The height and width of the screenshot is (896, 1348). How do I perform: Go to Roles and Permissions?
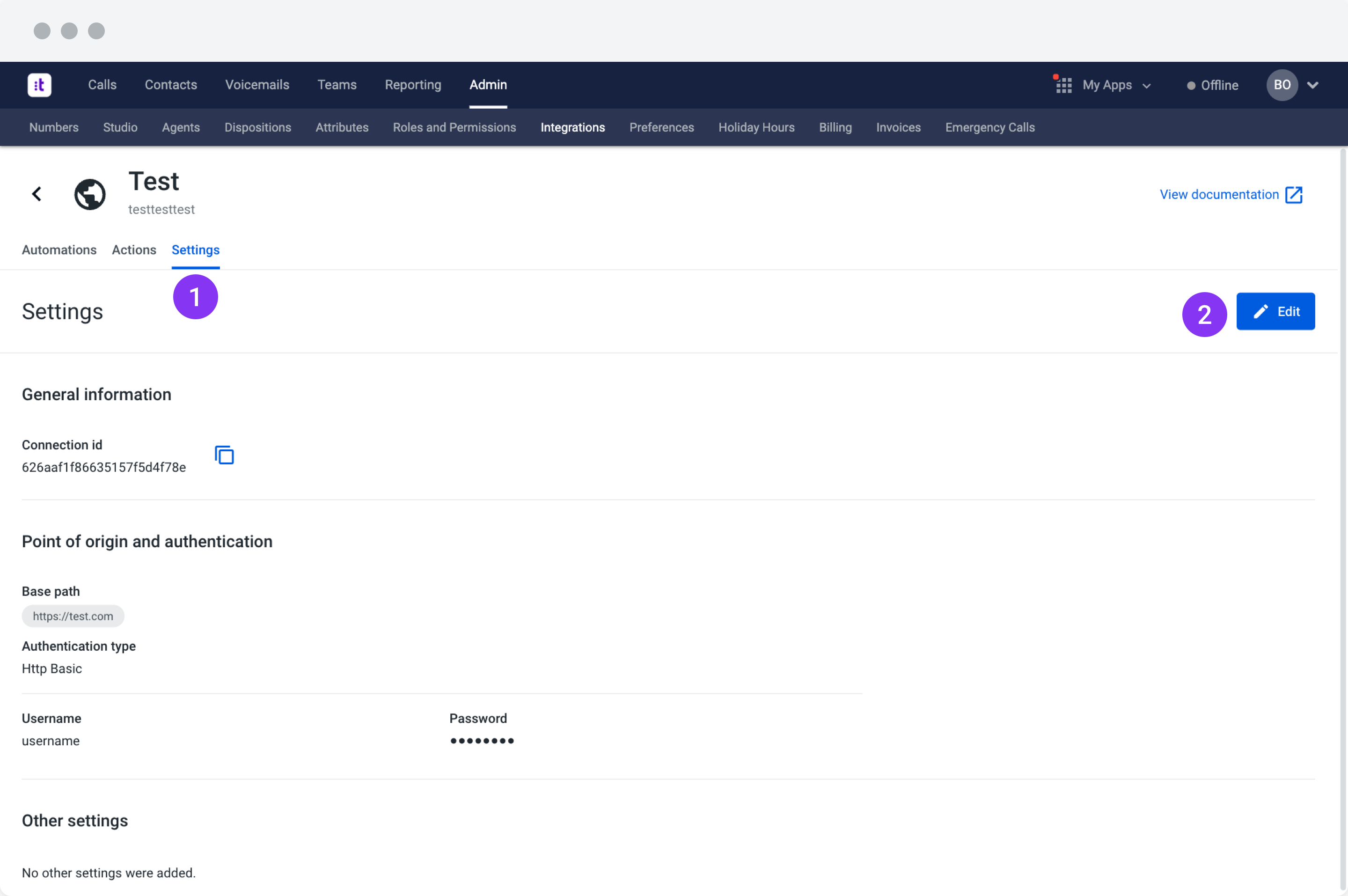click(x=454, y=127)
